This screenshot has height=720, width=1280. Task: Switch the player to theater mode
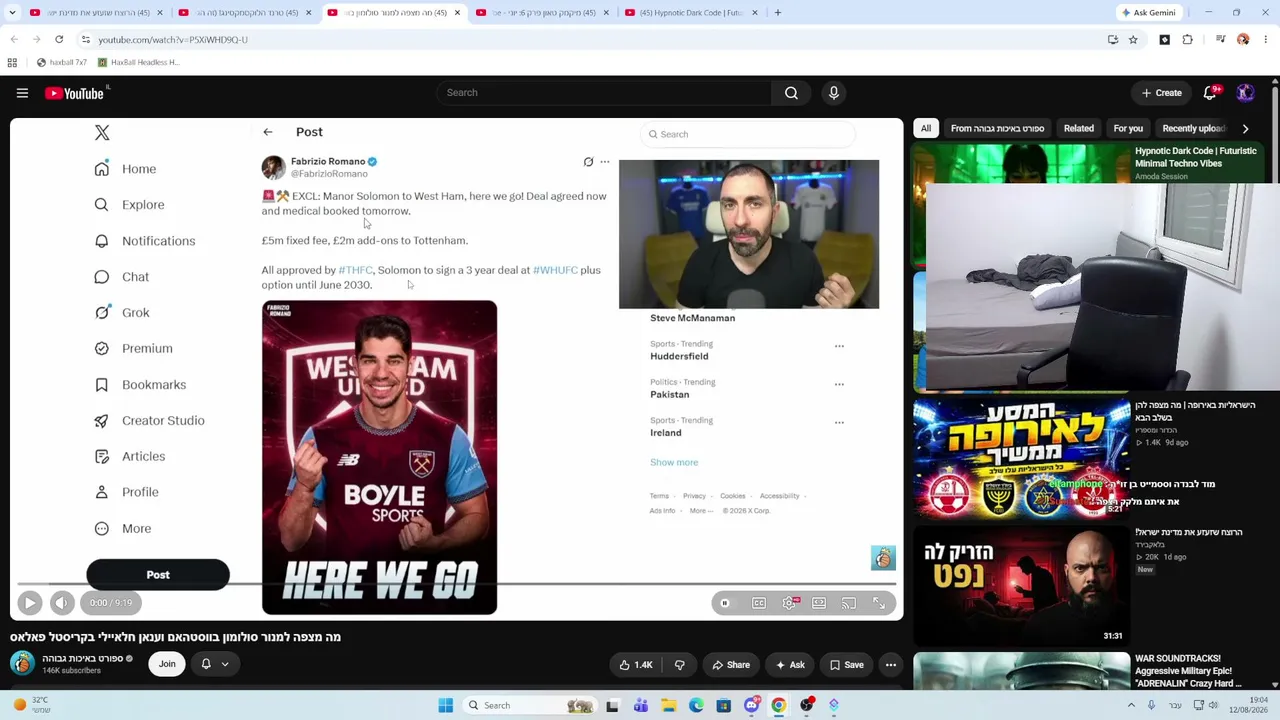pos(819,603)
